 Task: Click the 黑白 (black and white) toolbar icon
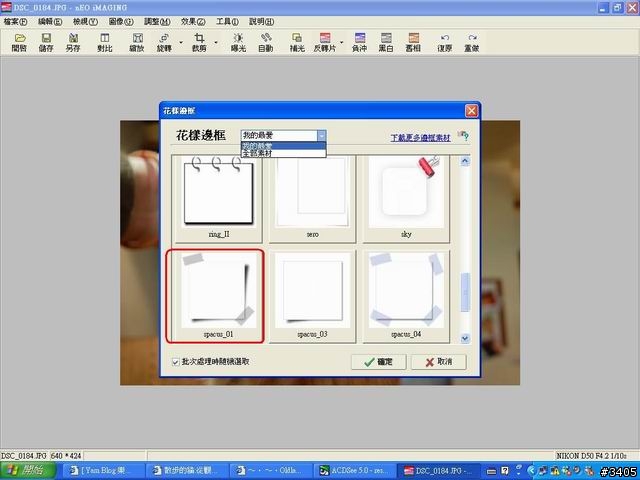[386, 42]
